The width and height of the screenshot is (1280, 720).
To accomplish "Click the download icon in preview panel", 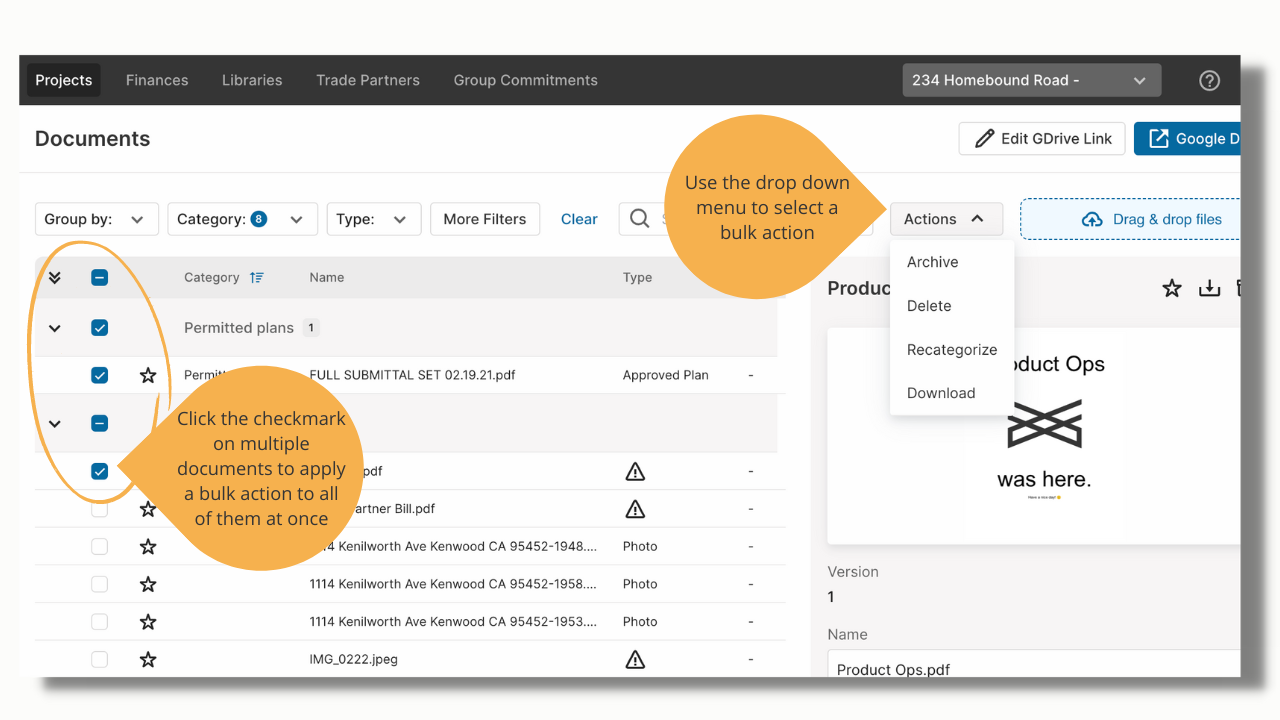I will click(1210, 288).
